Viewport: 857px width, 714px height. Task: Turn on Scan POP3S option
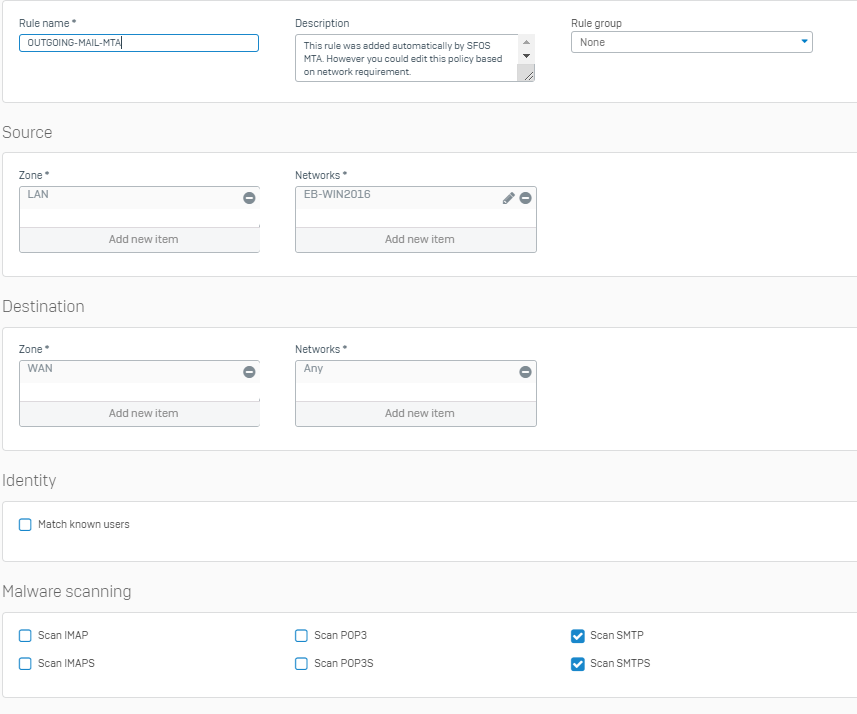click(x=301, y=663)
